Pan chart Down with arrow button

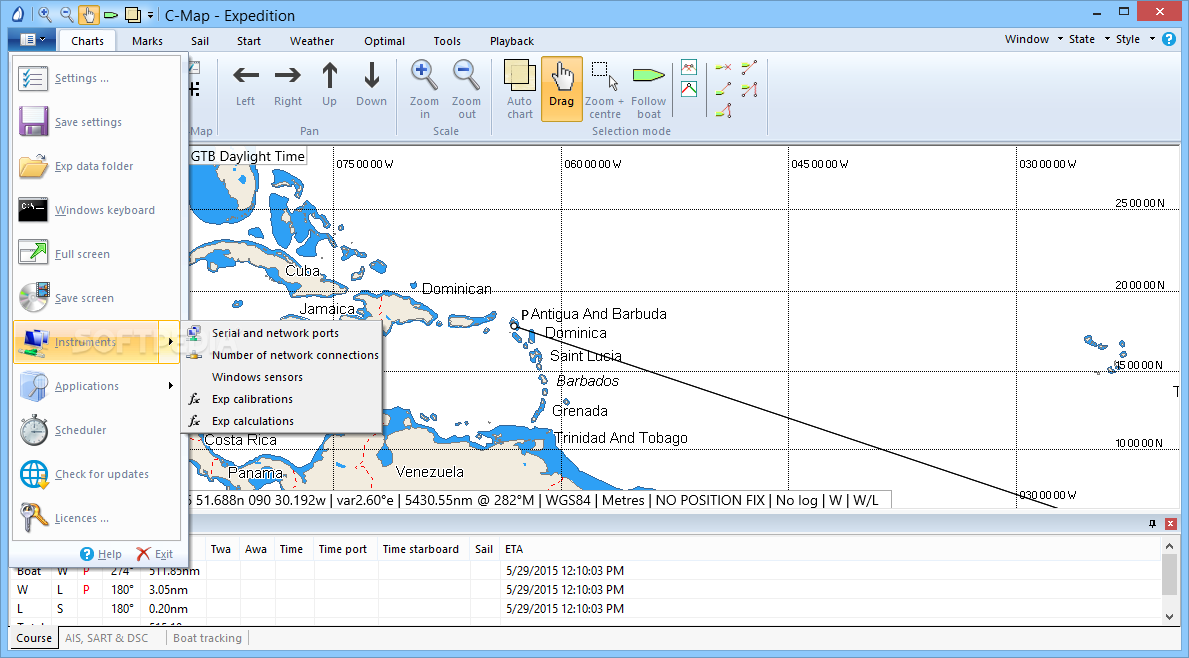[x=372, y=85]
